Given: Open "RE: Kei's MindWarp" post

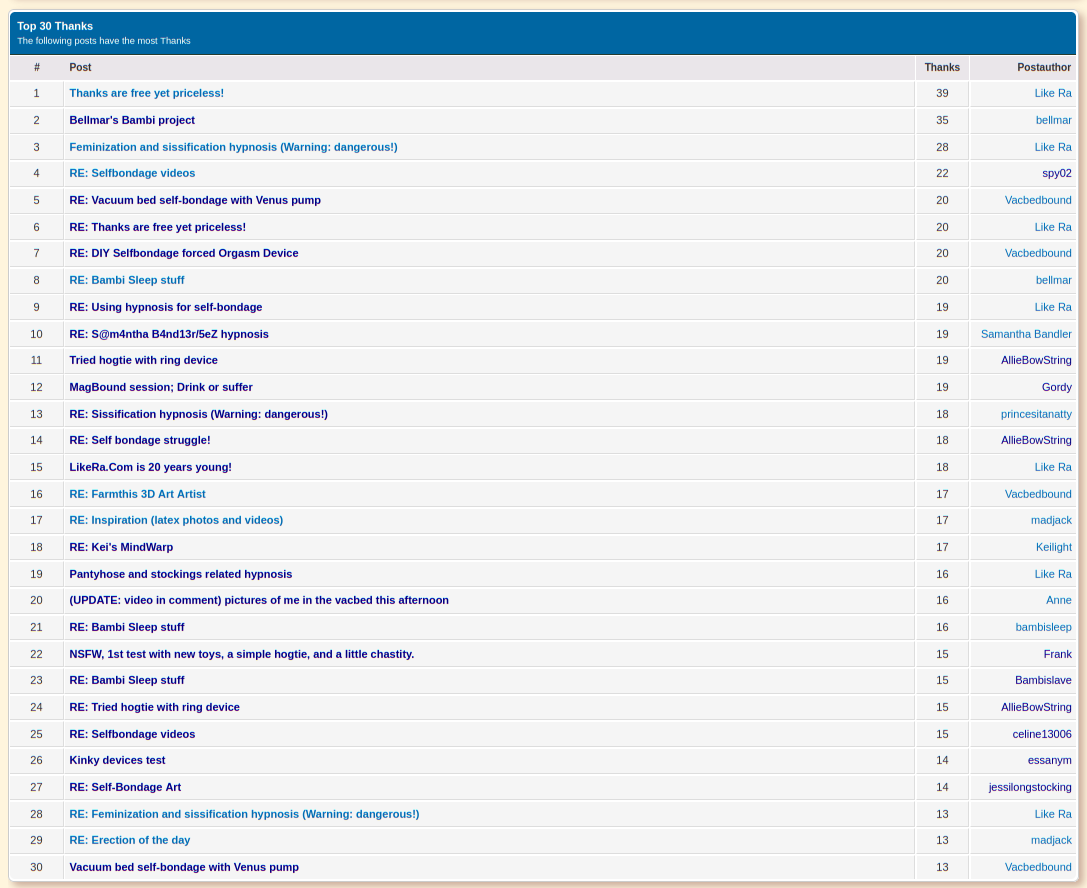Looking at the screenshot, I should [x=121, y=547].
